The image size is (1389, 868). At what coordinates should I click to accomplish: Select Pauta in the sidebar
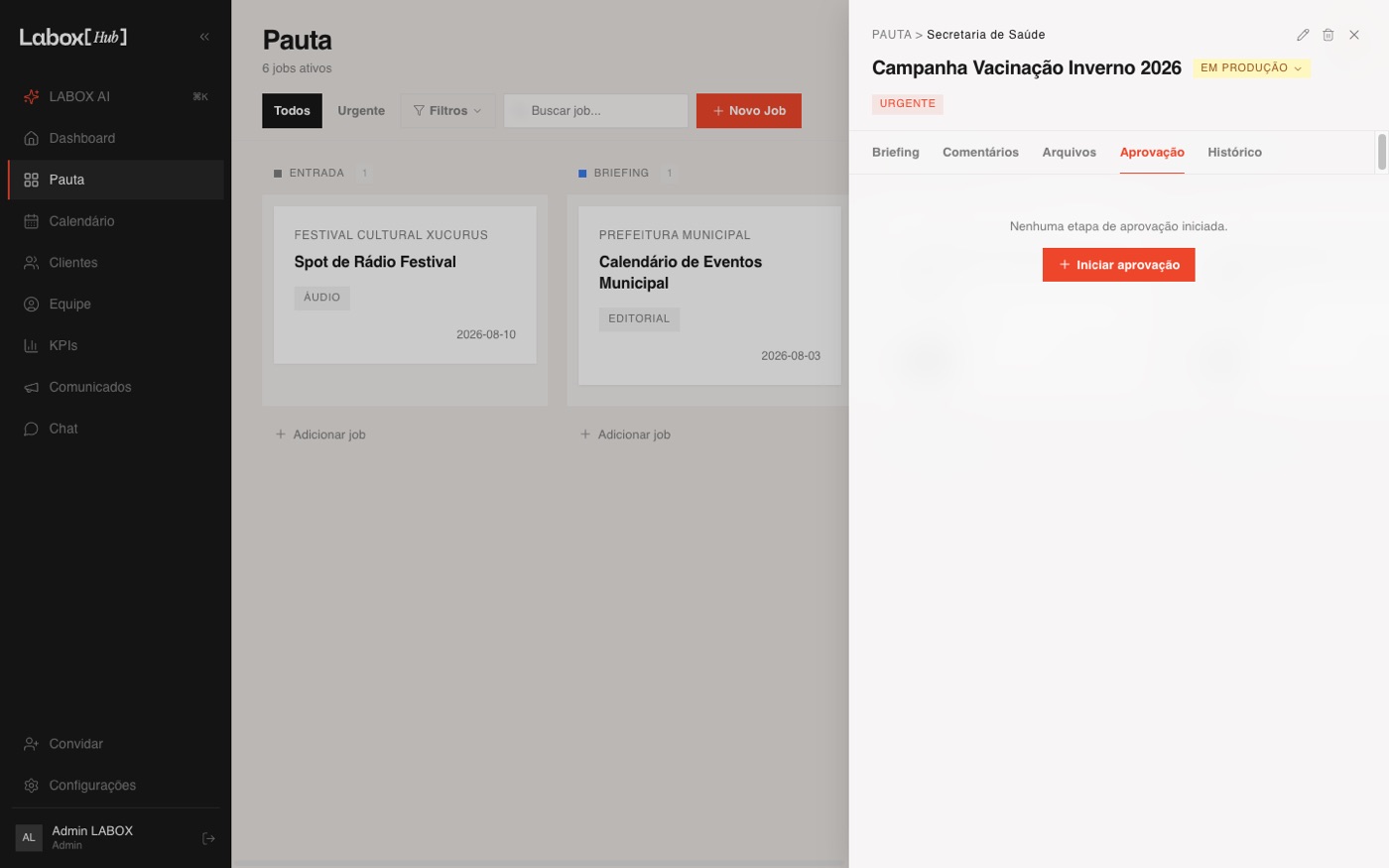click(115, 180)
